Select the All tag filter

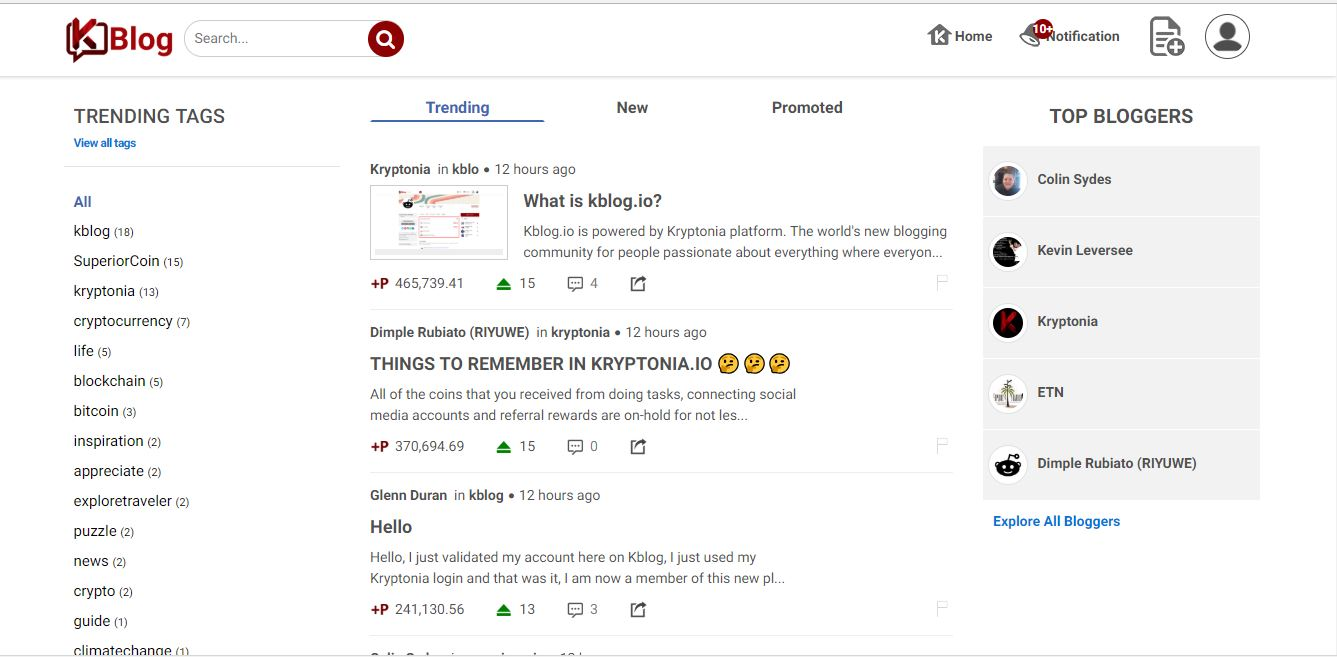83,202
